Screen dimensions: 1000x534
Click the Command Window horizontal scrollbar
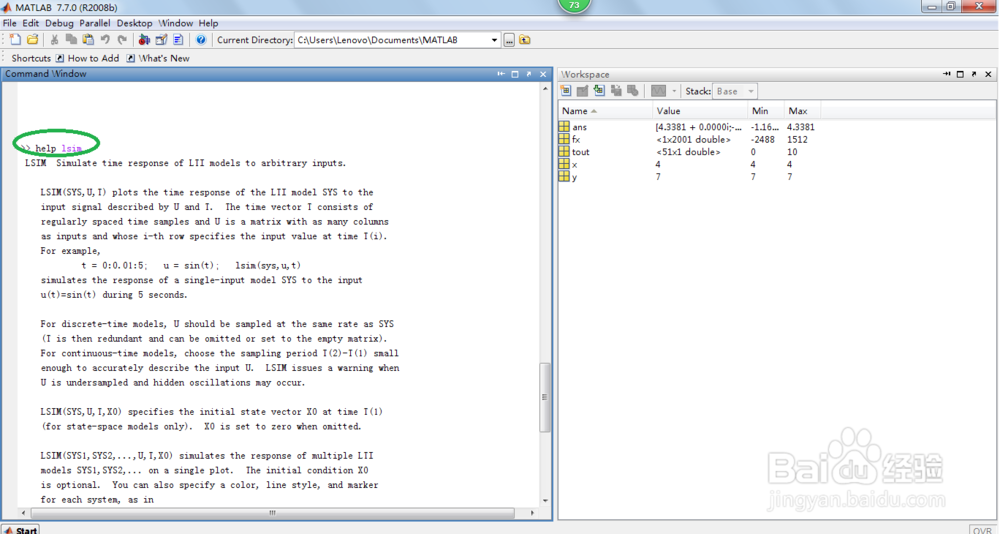click(272, 512)
